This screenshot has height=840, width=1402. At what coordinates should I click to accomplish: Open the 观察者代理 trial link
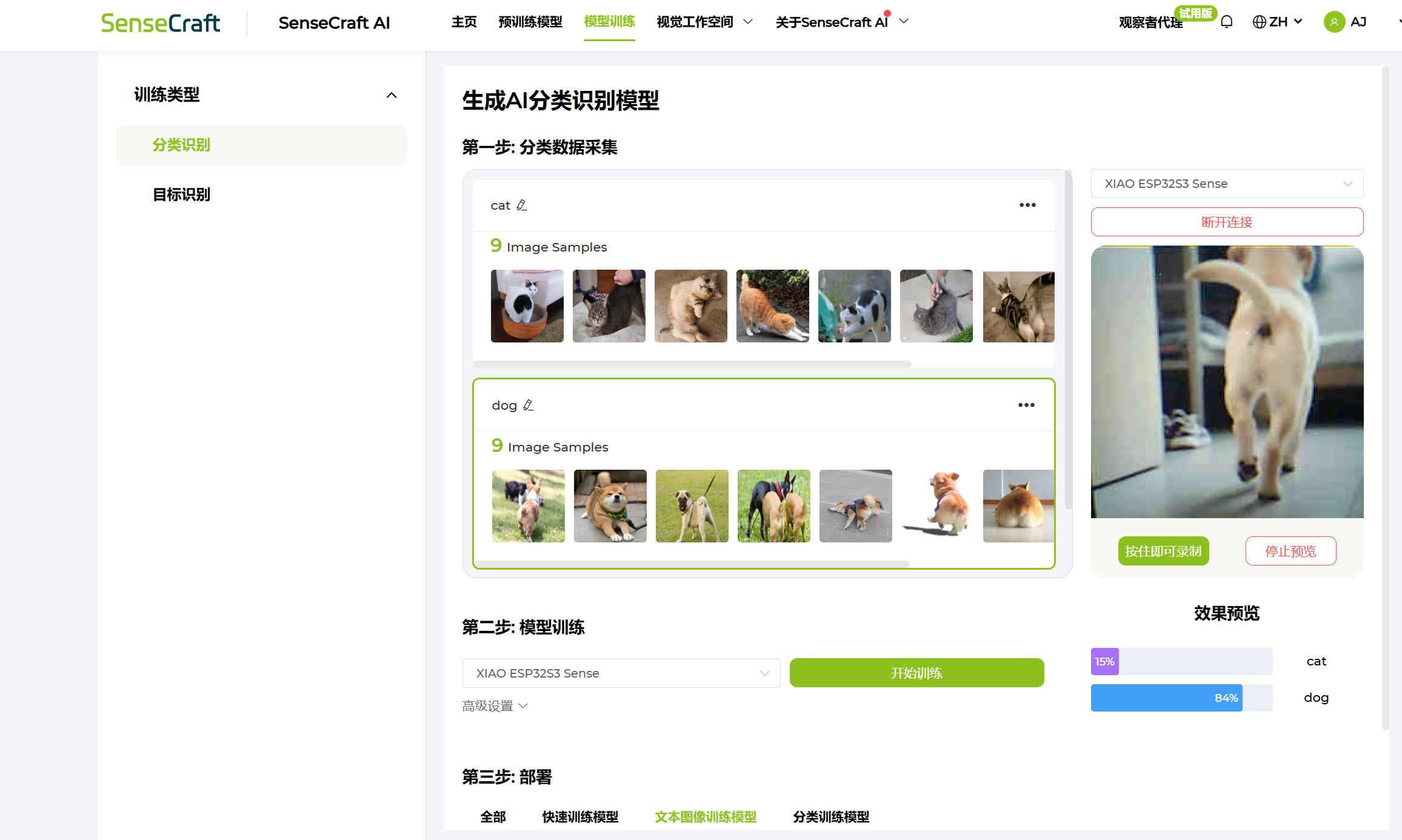click(x=1150, y=22)
